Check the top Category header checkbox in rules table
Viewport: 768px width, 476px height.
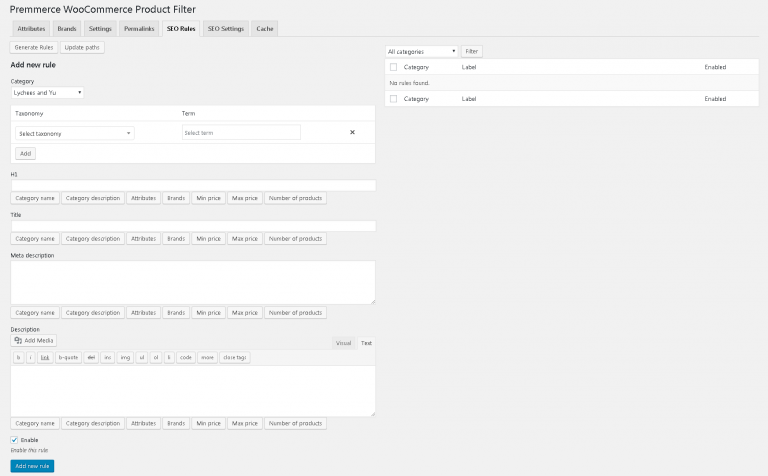393,67
